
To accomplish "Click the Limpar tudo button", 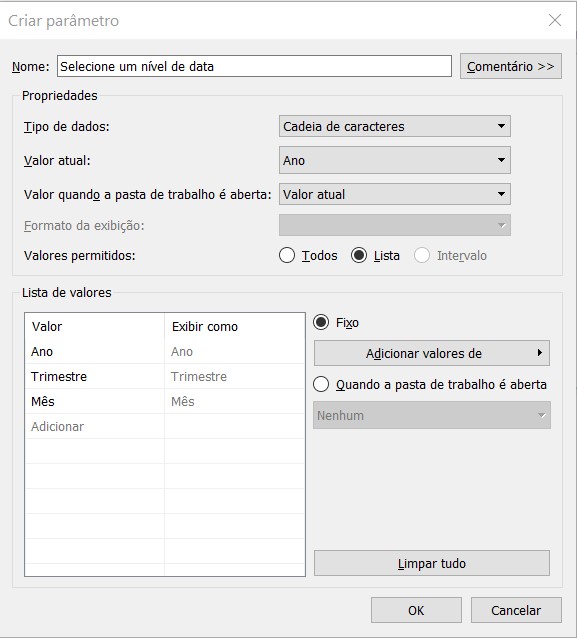I will [x=432, y=564].
